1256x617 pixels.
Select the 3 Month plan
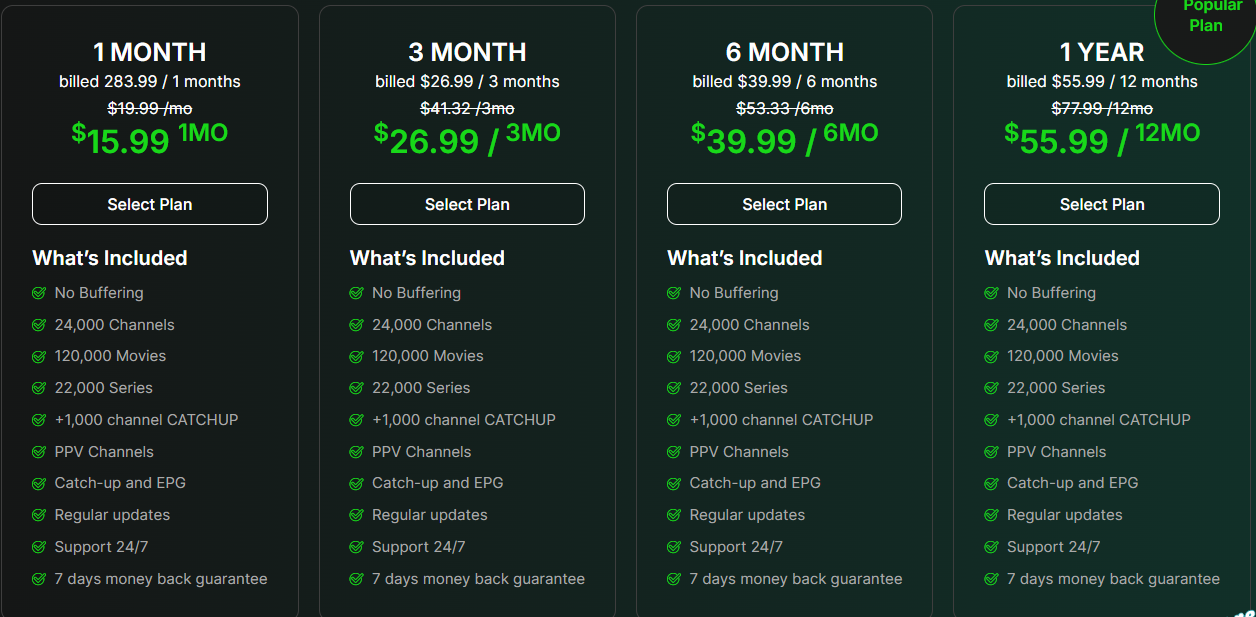tap(467, 204)
